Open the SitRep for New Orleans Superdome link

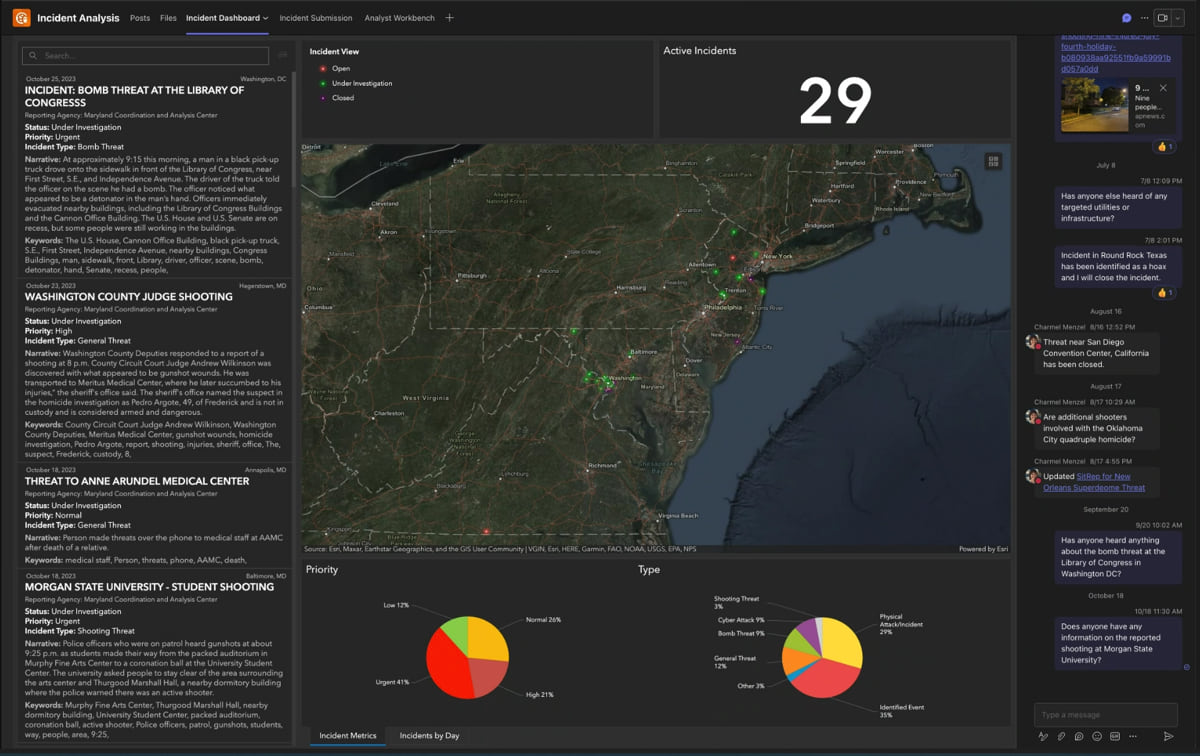pos(1094,482)
